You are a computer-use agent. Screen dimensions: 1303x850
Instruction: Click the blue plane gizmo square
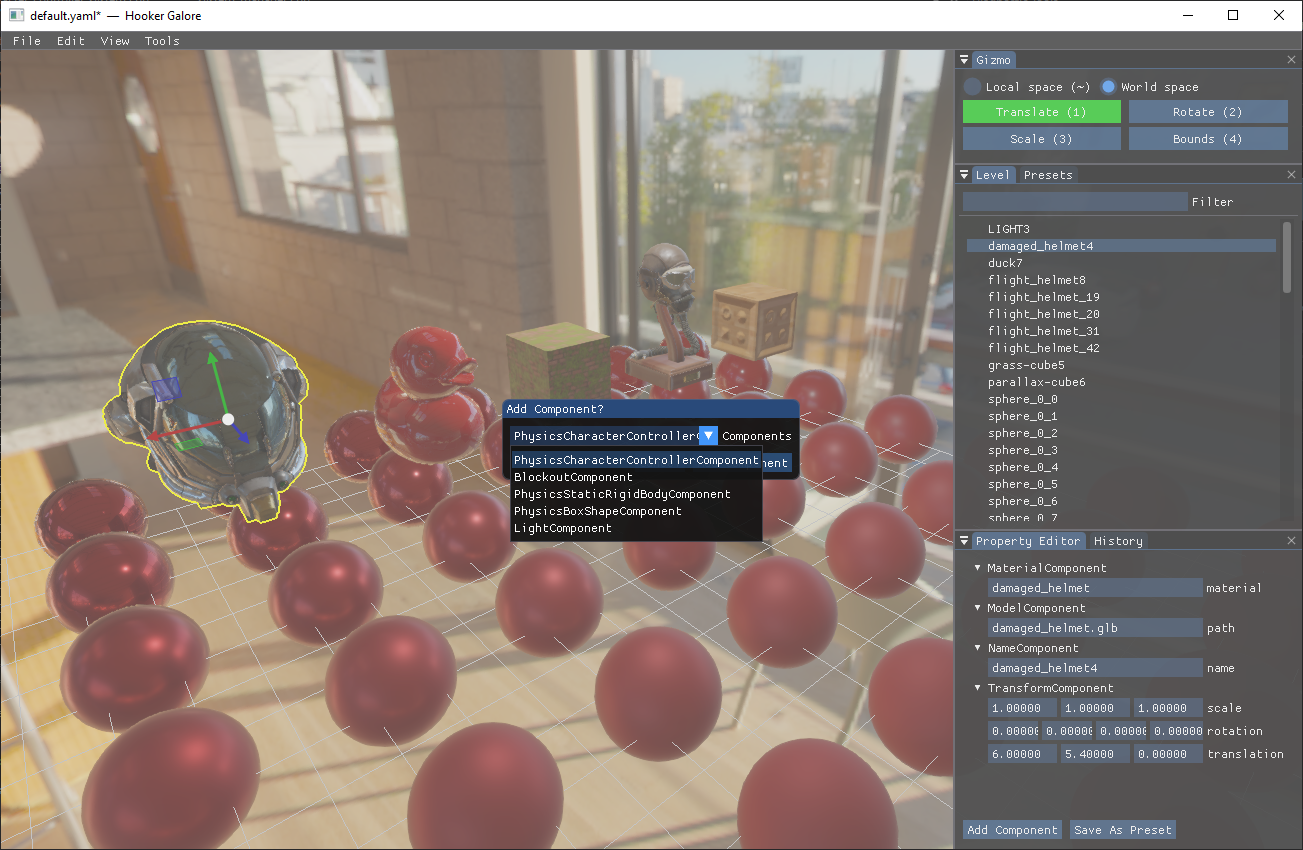[166, 389]
